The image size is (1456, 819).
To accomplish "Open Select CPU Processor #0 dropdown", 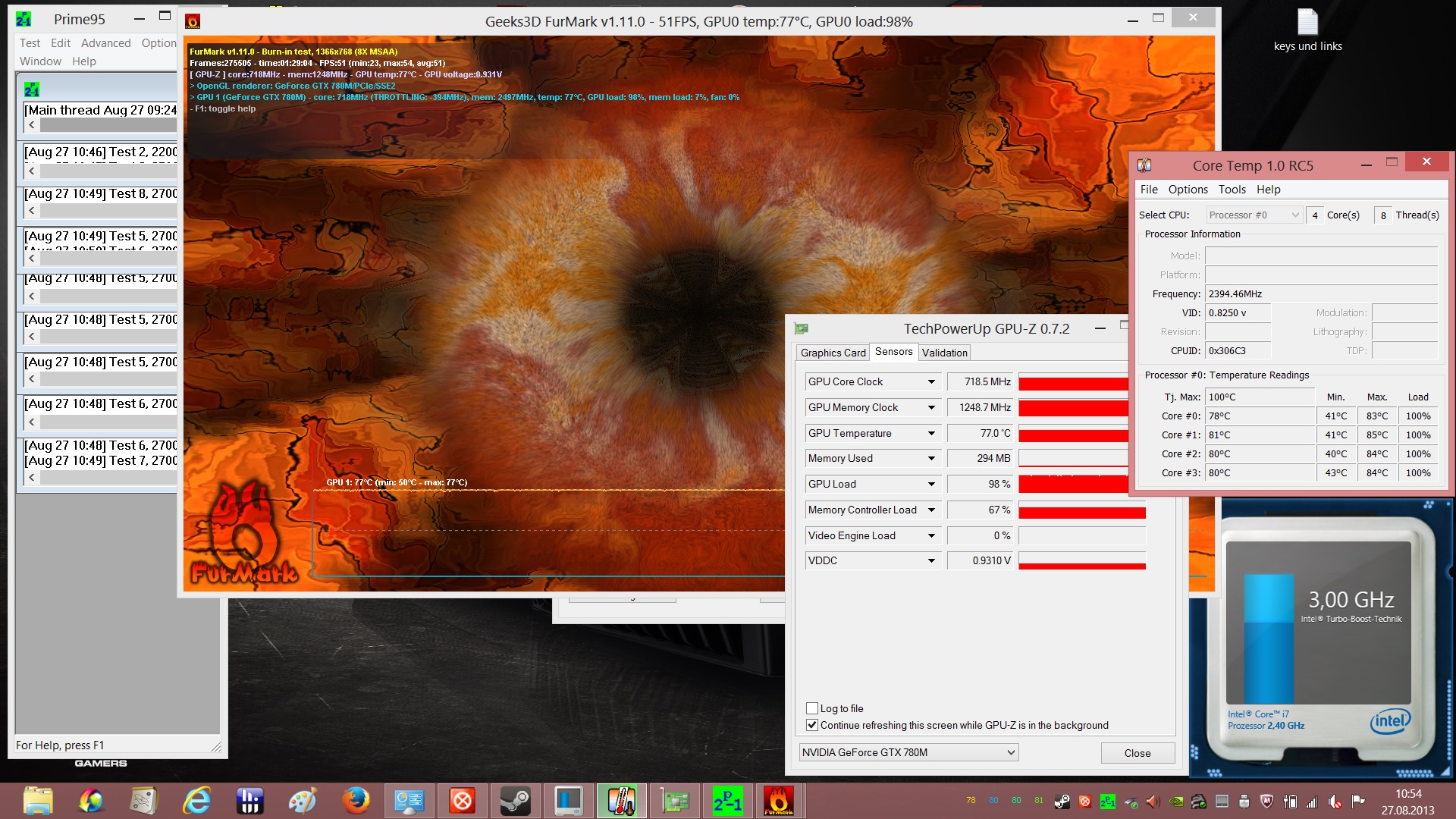I will 1254,215.
